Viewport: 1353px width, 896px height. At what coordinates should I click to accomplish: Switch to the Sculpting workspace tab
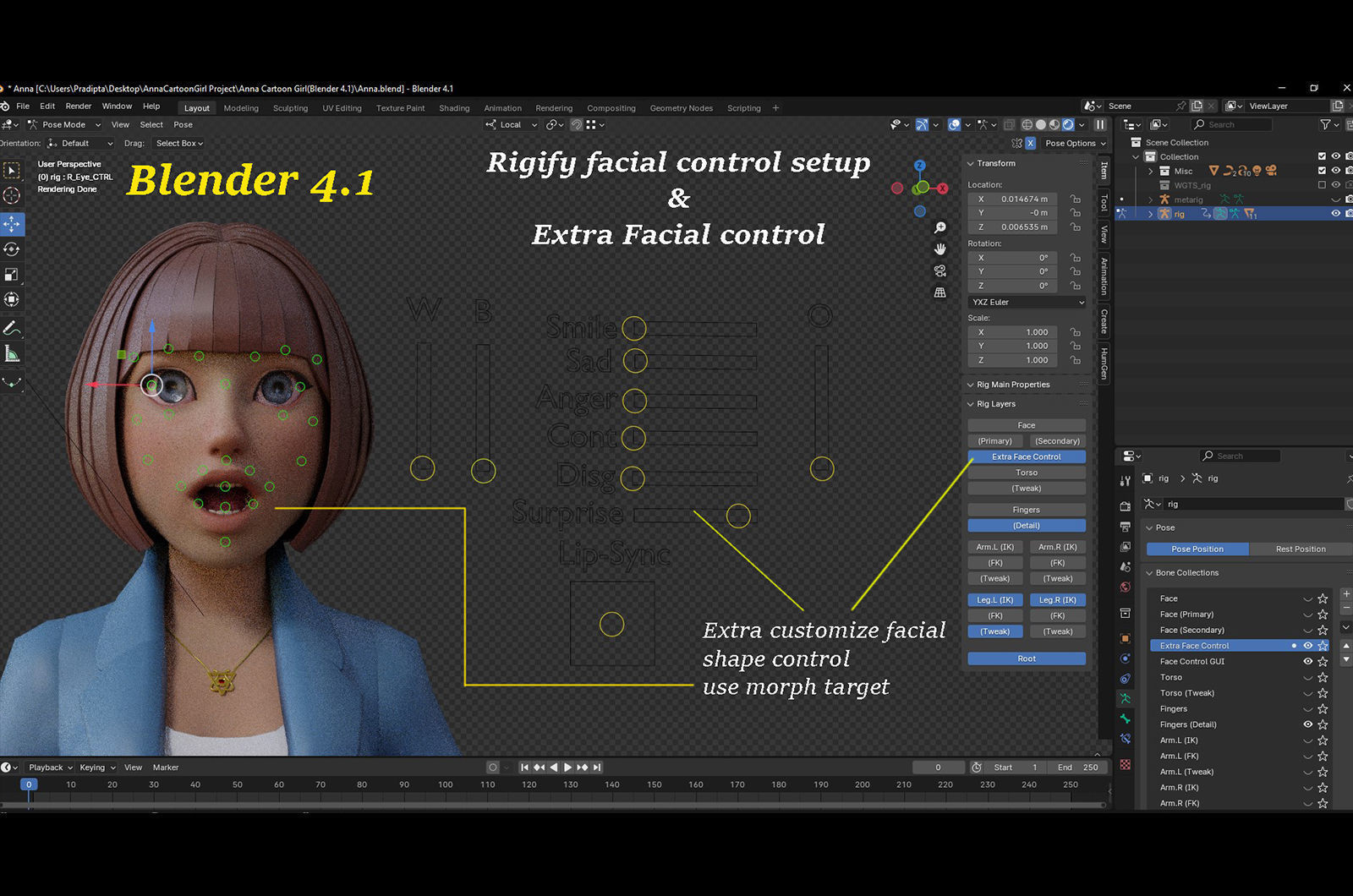[290, 108]
